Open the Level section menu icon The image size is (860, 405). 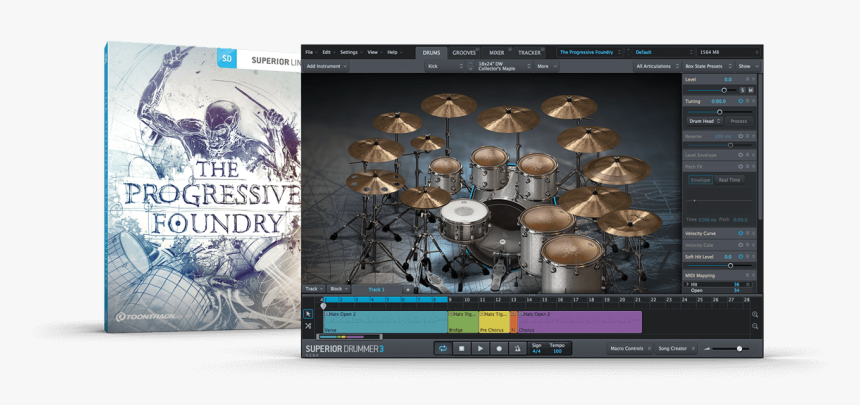click(747, 80)
